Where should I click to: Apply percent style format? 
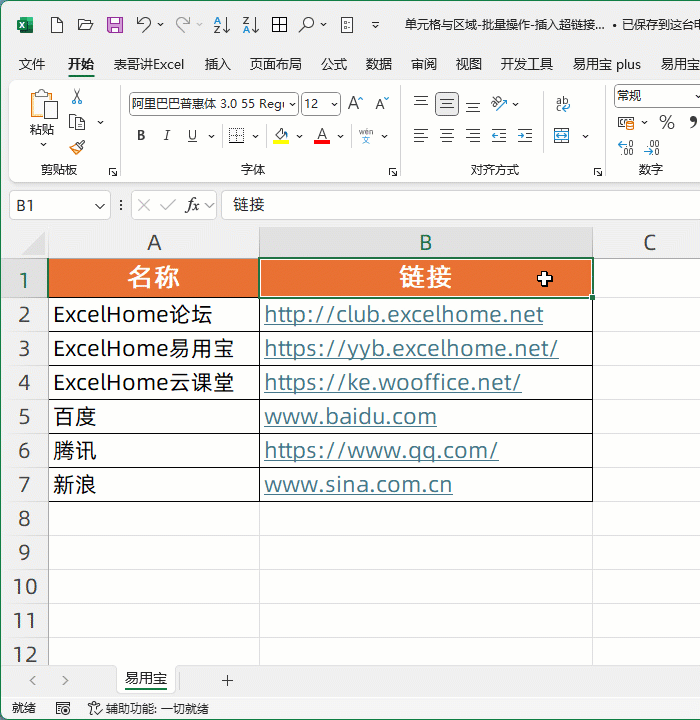pos(666,122)
